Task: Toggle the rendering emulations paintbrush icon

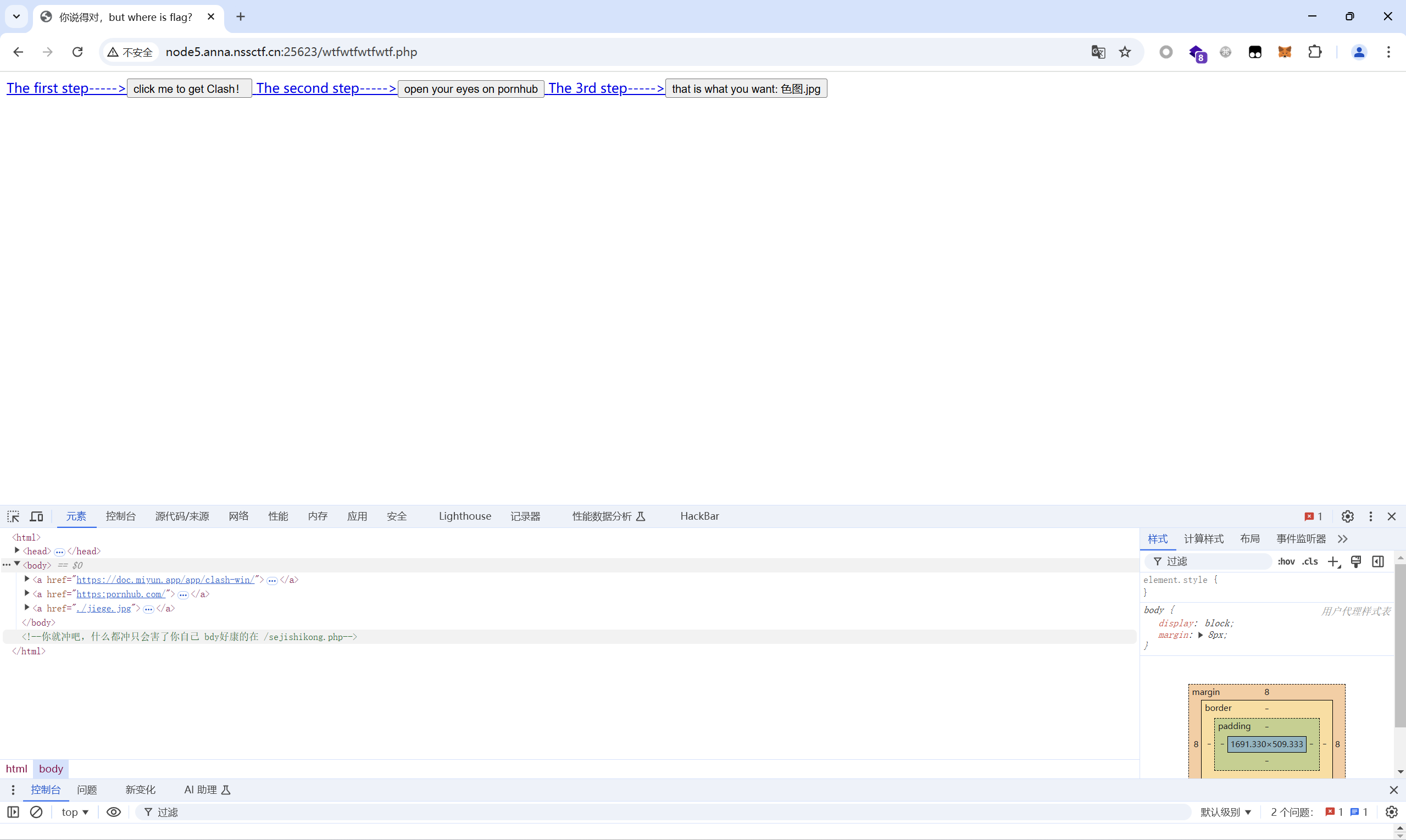Action: point(1356,561)
